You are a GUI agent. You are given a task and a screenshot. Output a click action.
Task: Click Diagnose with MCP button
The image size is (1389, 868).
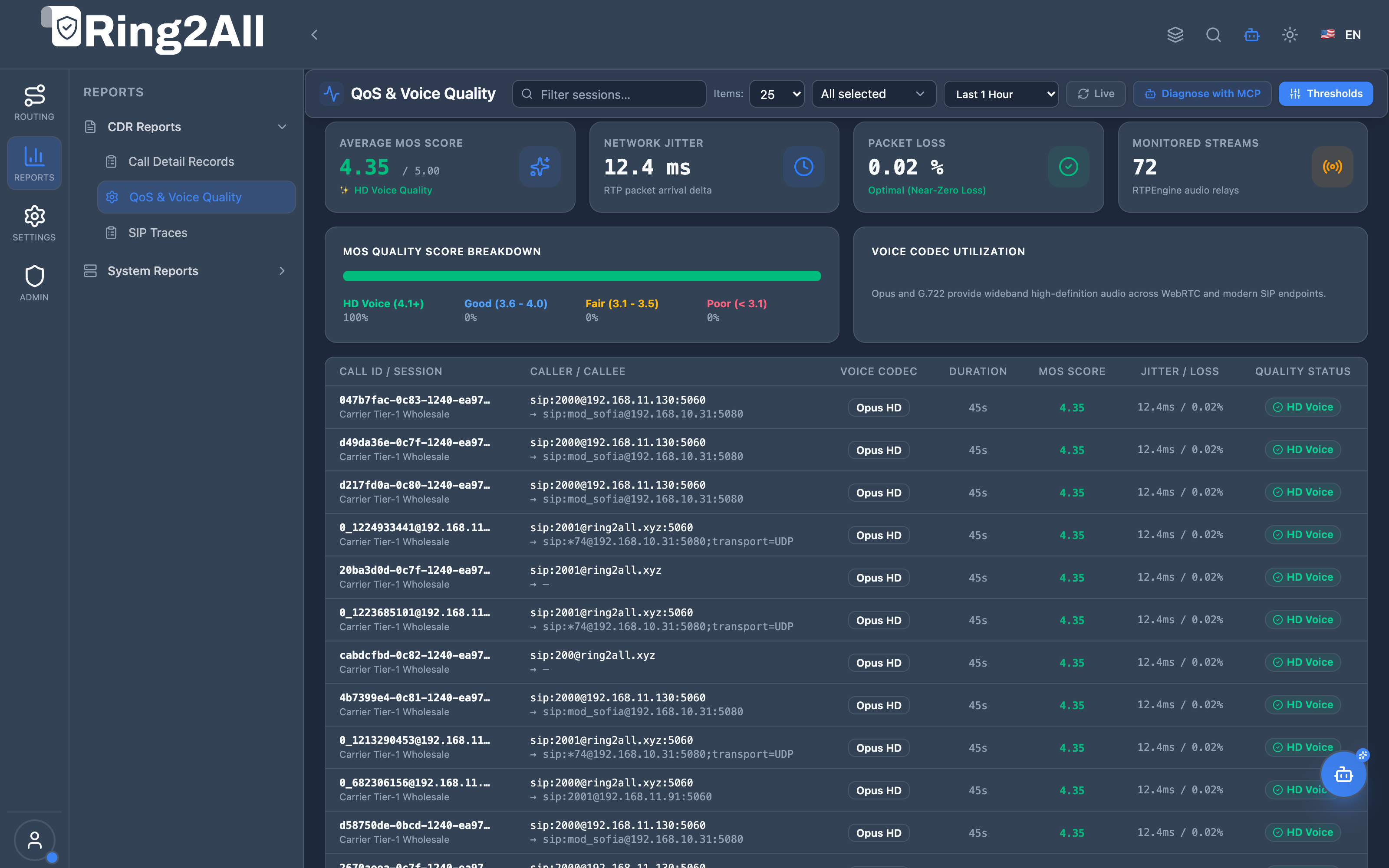tap(1202, 94)
